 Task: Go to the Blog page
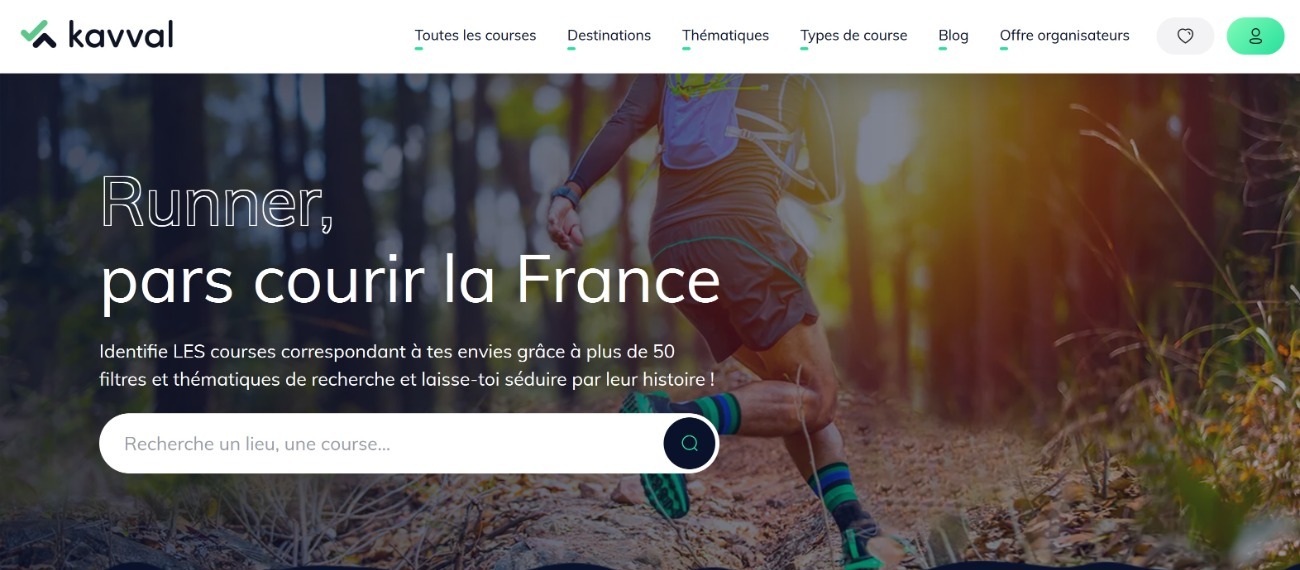(x=953, y=36)
